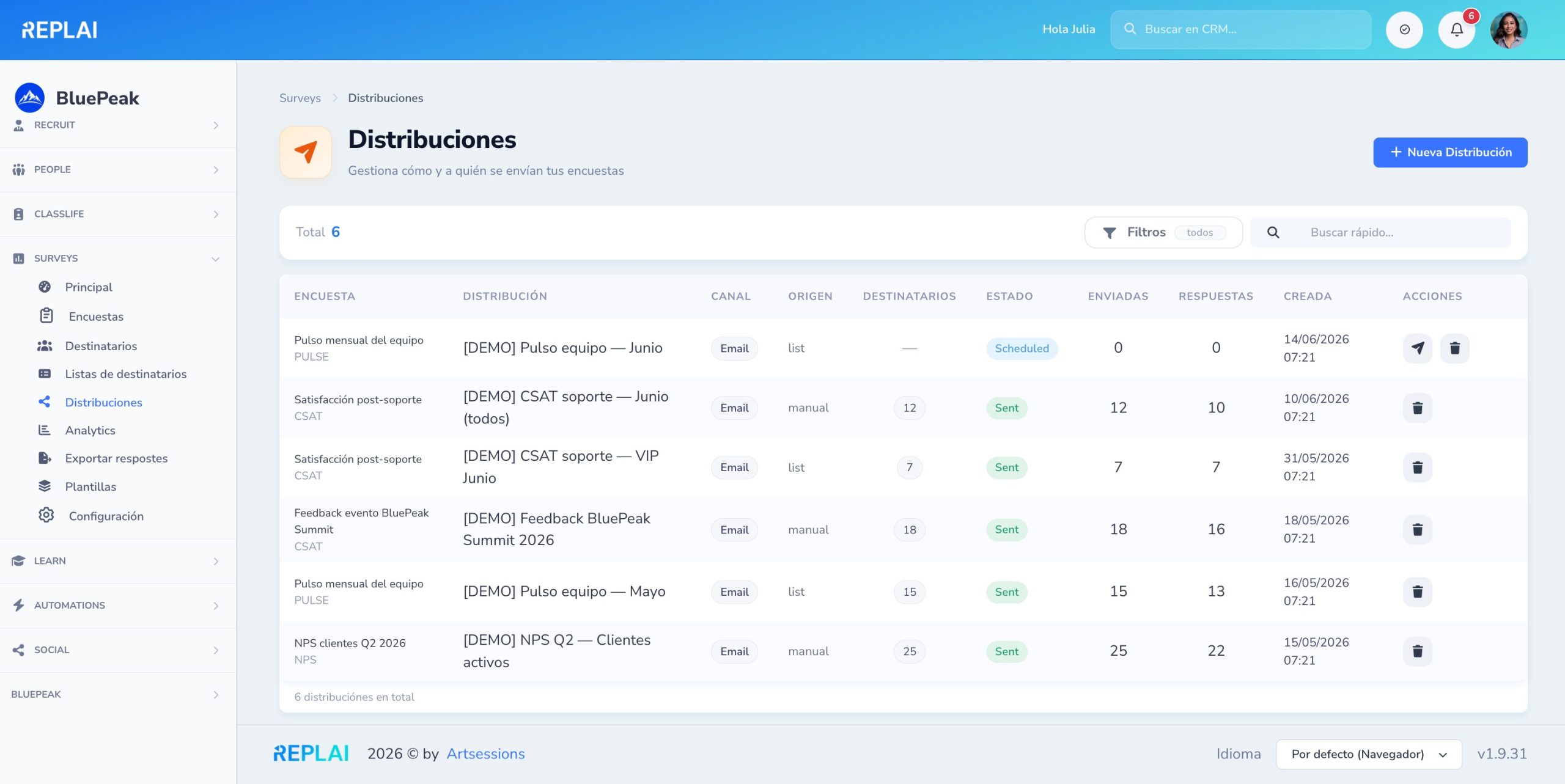The image size is (1565, 784).
Task: Collapse the SURVEYS sidebar section
Action: [116, 258]
